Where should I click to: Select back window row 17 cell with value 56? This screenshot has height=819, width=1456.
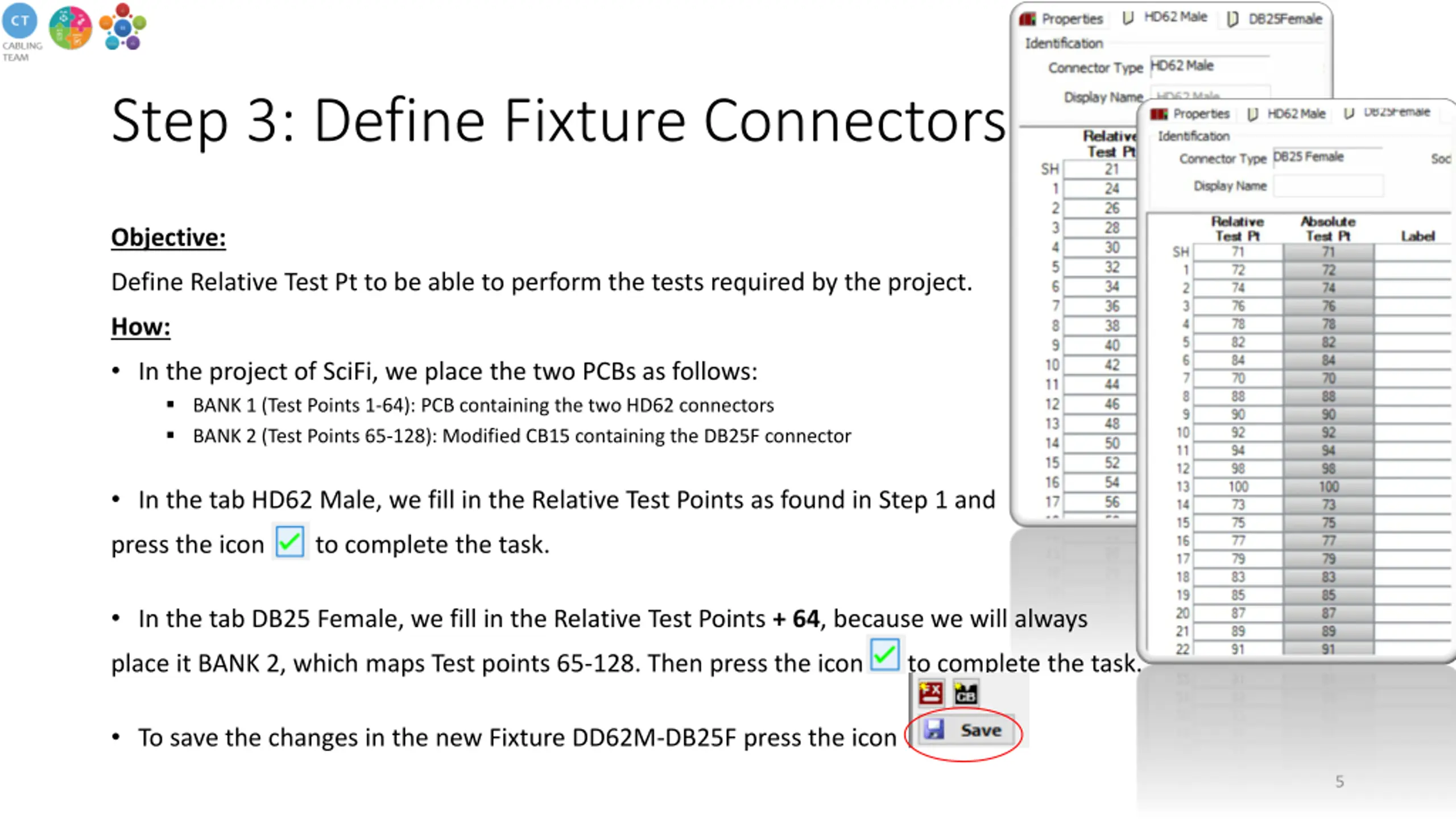(1100, 502)
